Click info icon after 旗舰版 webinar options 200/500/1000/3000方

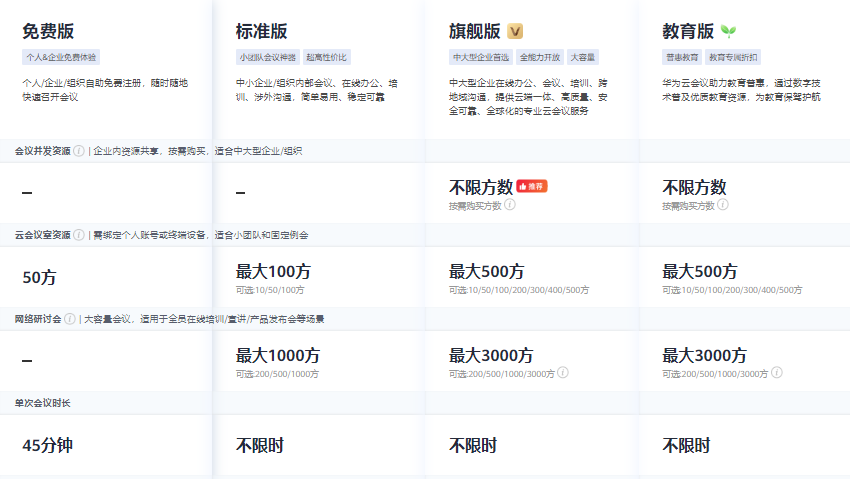pos(563,373)
